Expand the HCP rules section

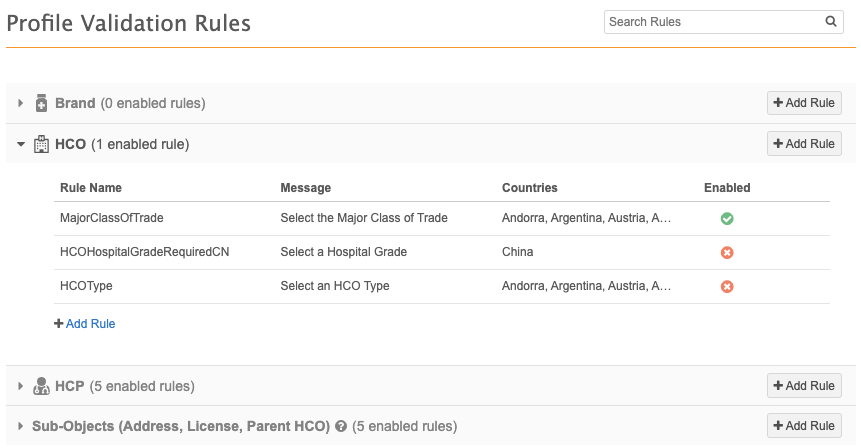tap(20, 386)
